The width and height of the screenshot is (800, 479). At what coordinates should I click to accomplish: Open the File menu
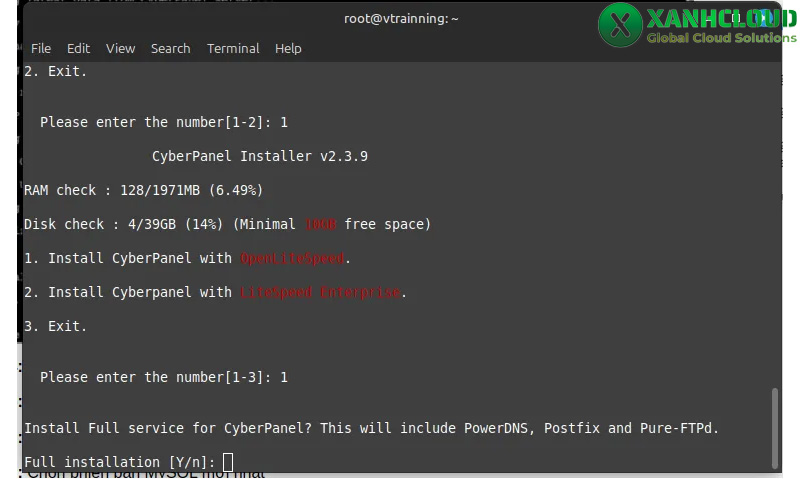[41, 48]
